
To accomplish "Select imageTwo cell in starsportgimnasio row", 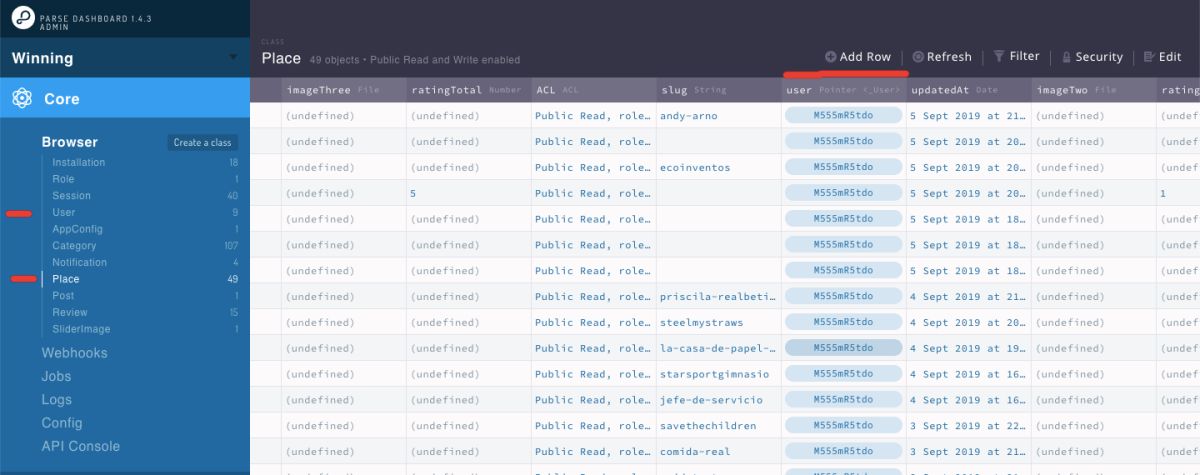I will [1094, 375].
